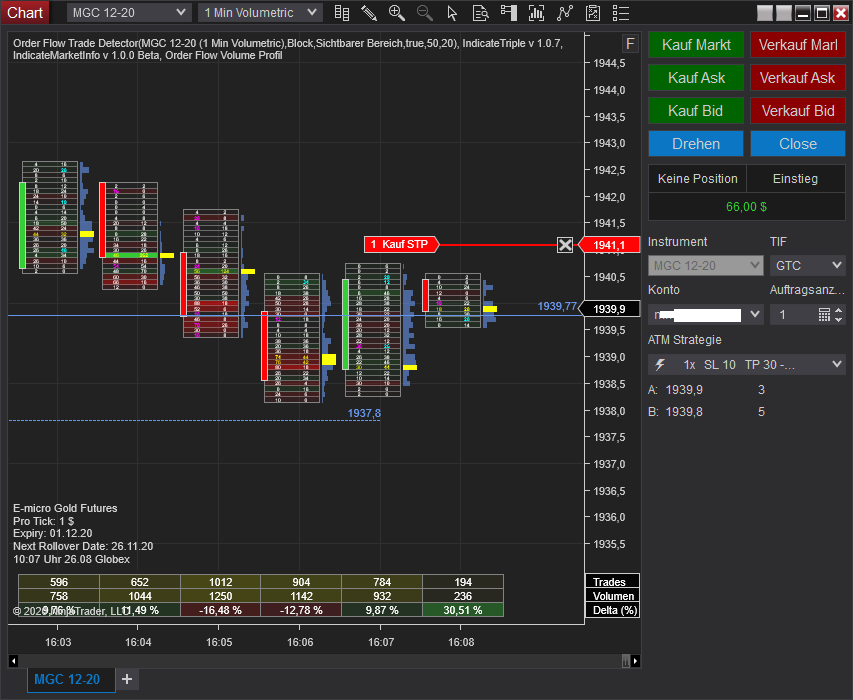Add a new chart tab with plus
This screenshot has width=853, height=700.
[x=127, y=679]
